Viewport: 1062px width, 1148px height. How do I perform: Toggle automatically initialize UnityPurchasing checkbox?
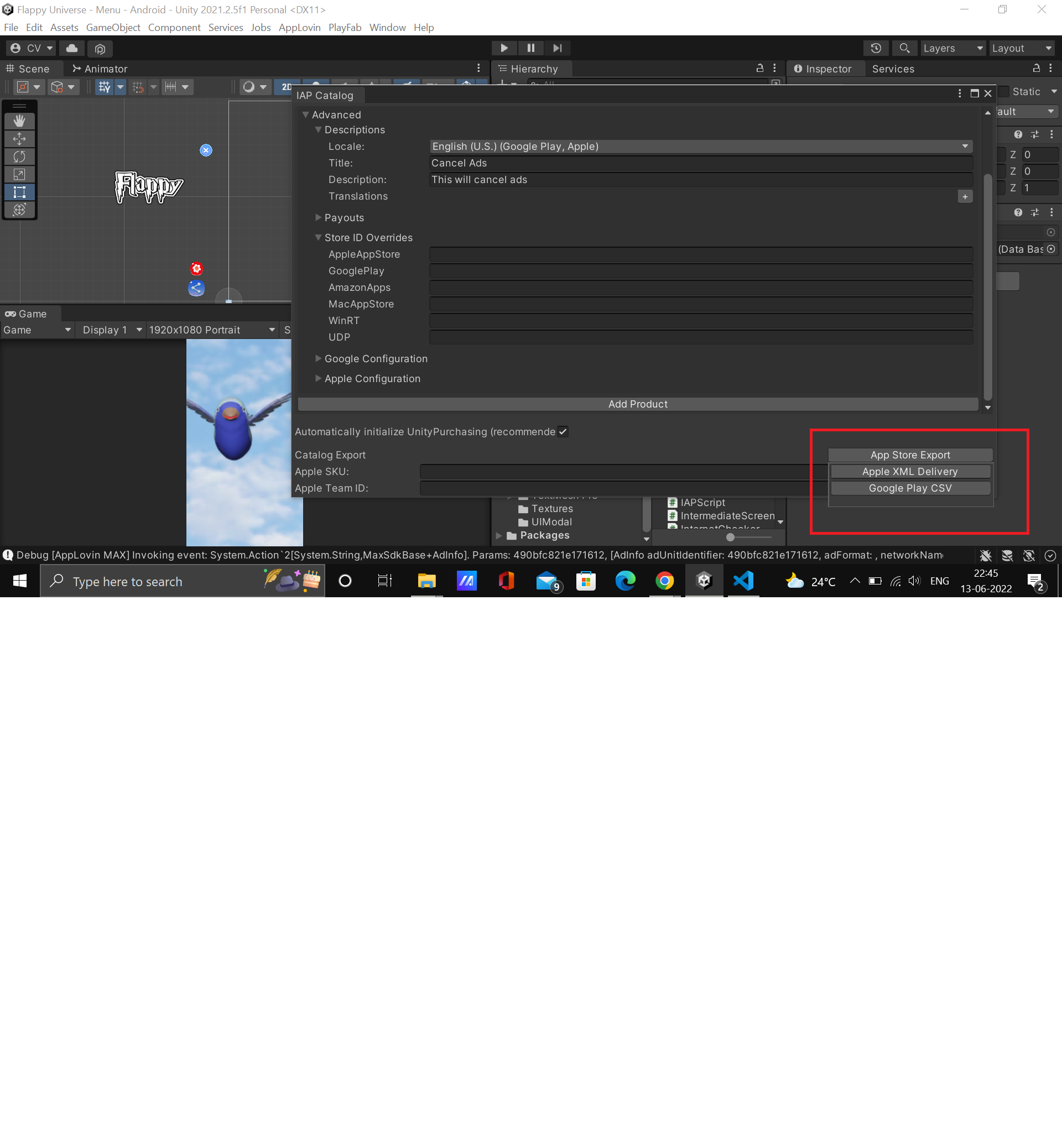pyautogui.click(x=563, y=432)
